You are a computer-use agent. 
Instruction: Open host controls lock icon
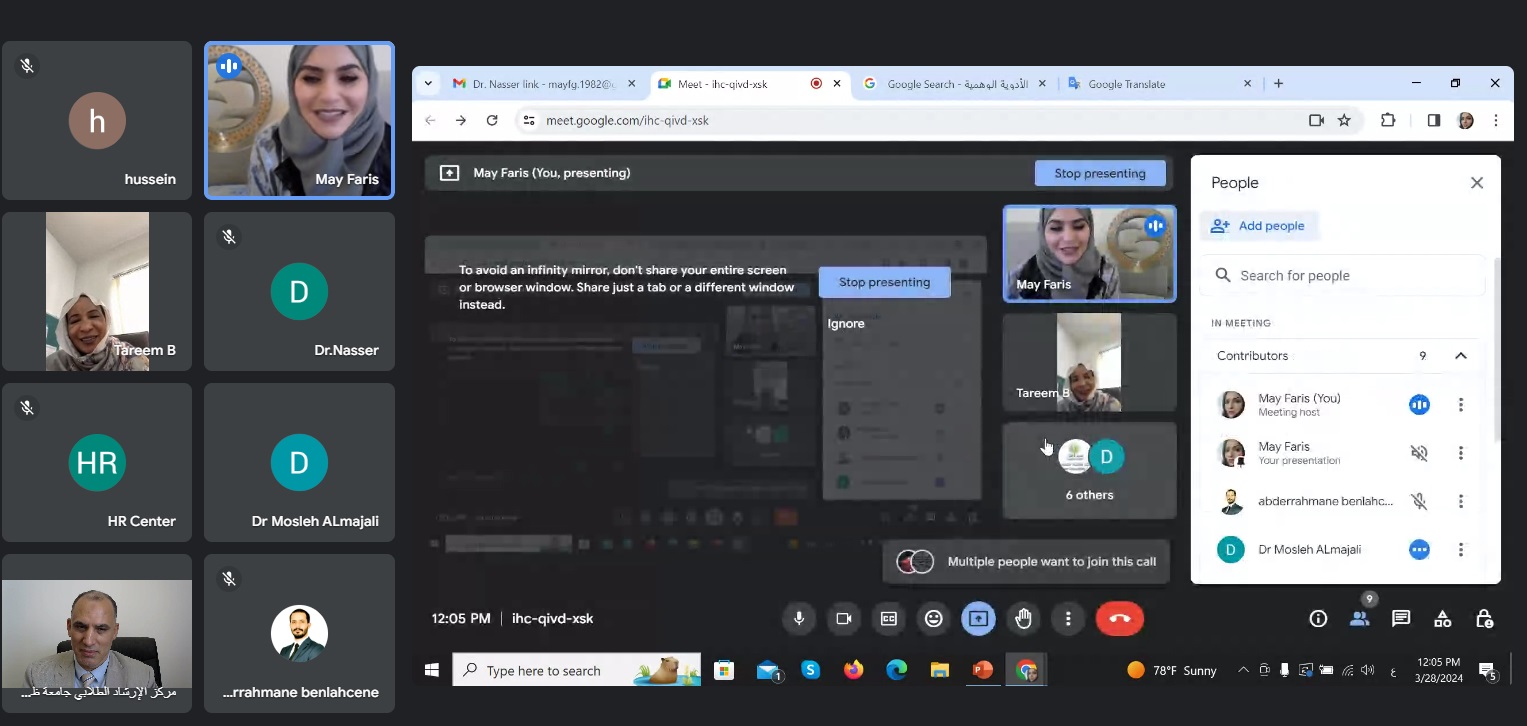point(1484,619)
